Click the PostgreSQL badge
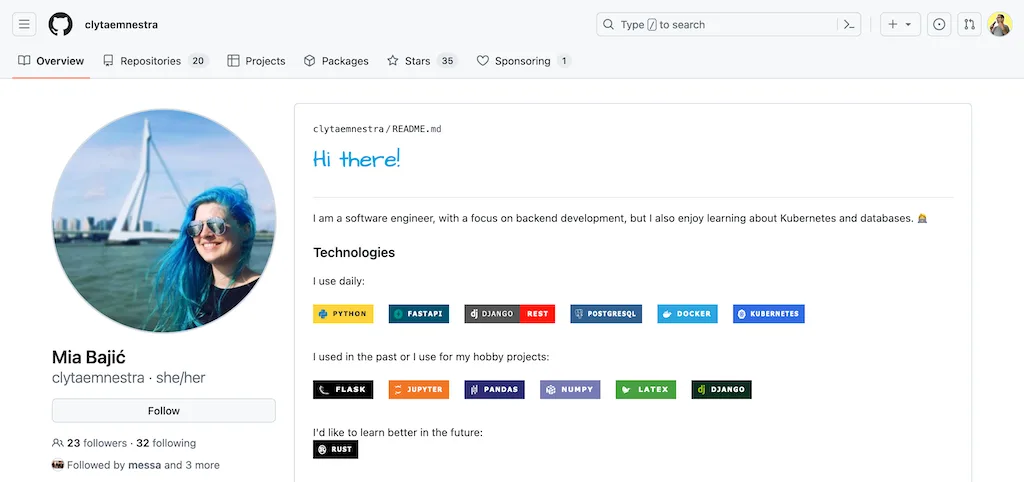This screenshot has width=1024, height=482. (606, 313)
